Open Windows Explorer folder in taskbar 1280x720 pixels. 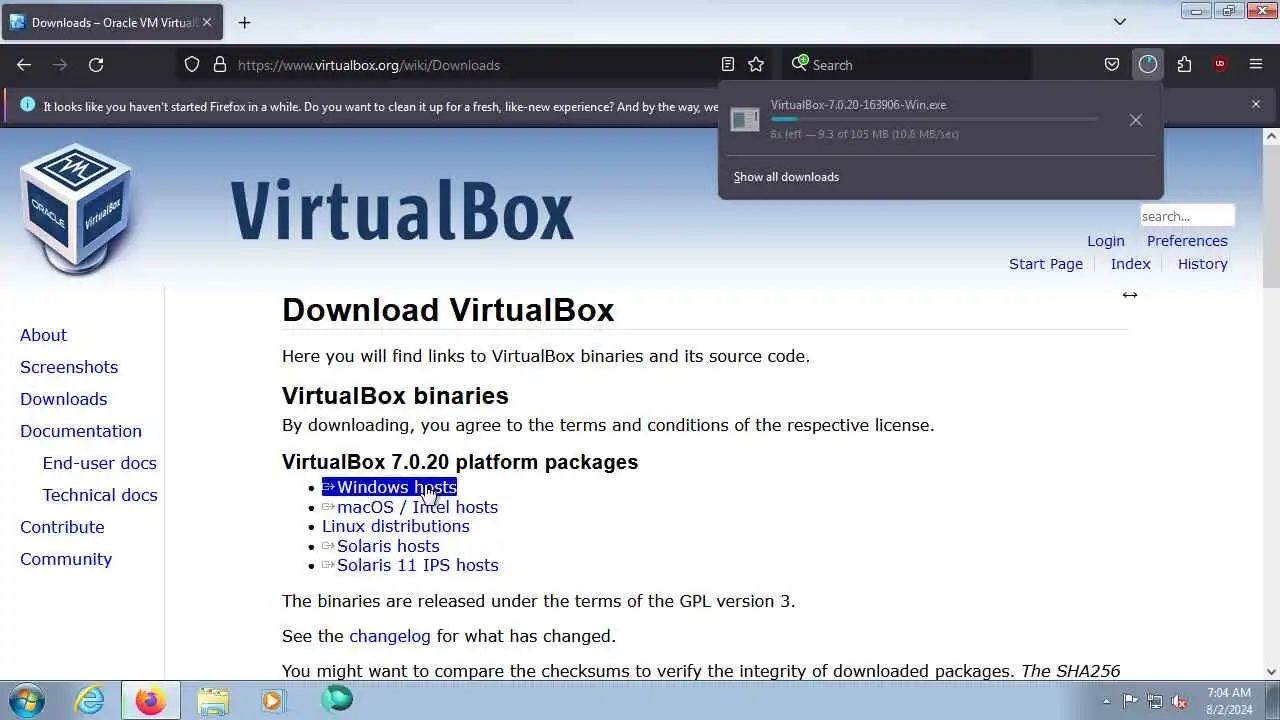click(213, 700)
